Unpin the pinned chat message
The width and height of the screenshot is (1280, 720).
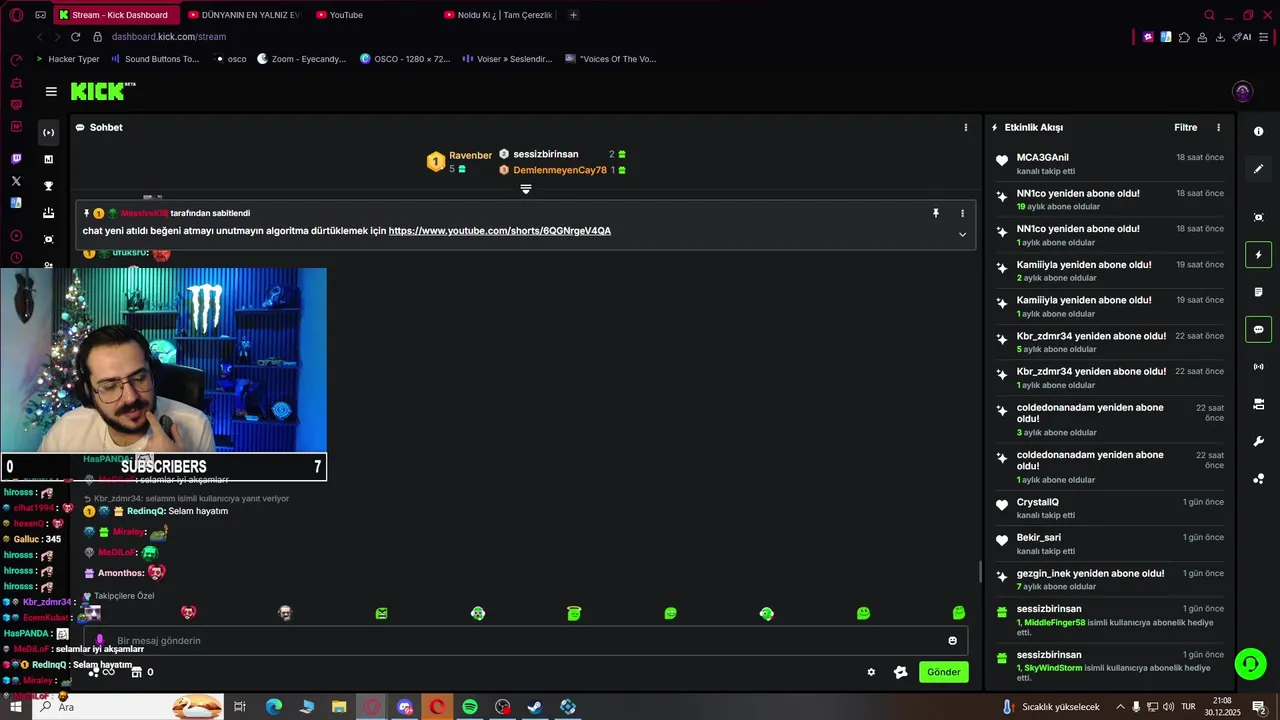(x=936, y=213)
